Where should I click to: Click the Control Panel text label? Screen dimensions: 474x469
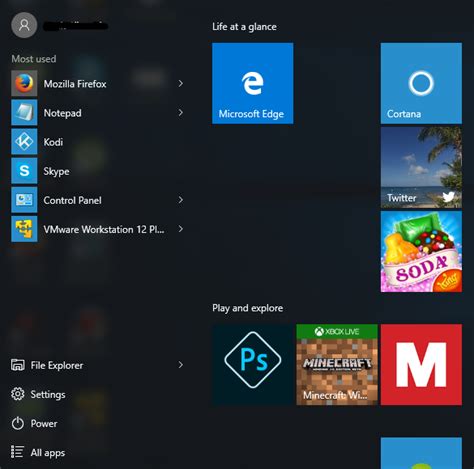pyautogui.click(x=73, y=200)
